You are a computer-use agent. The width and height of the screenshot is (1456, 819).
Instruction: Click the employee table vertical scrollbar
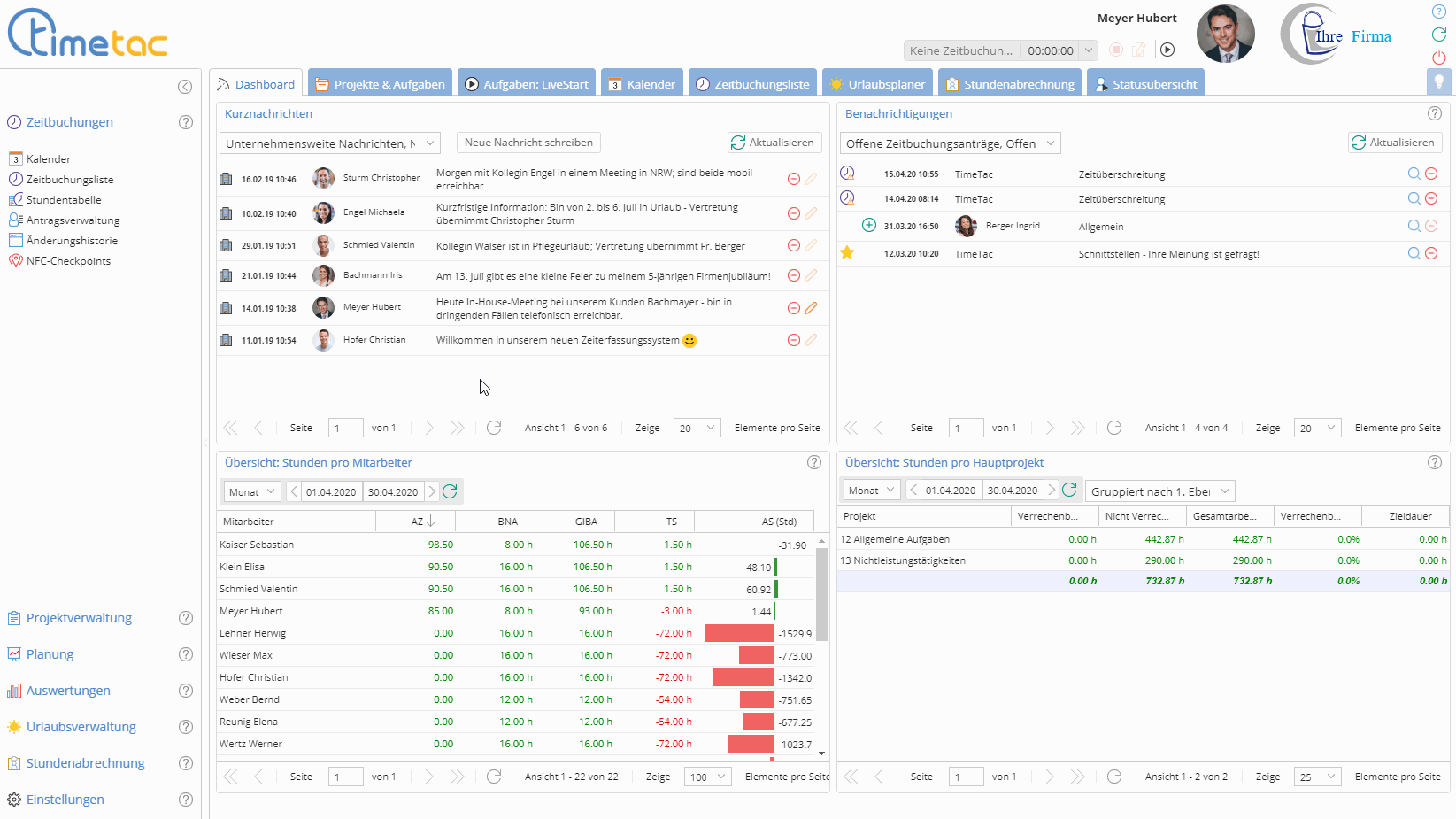pos(821,593)
